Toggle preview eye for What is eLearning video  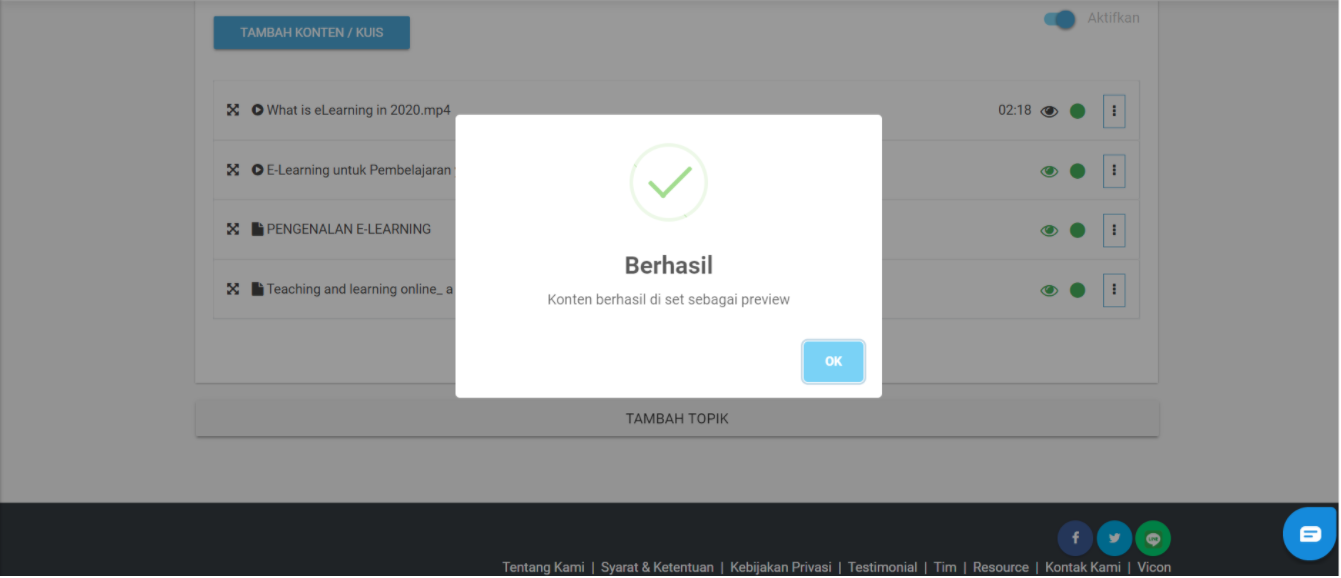[x=1049, y=111]
